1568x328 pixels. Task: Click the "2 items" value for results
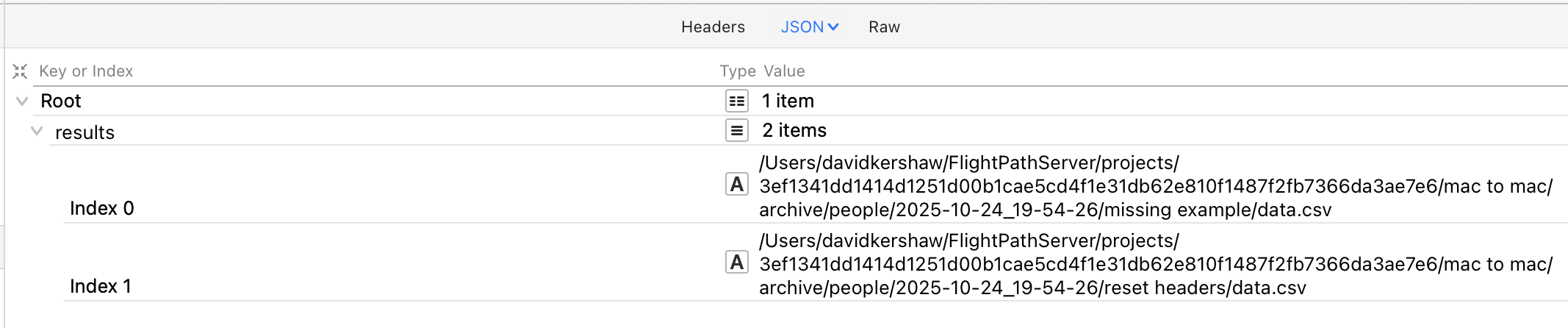click(x=794, y=130)
